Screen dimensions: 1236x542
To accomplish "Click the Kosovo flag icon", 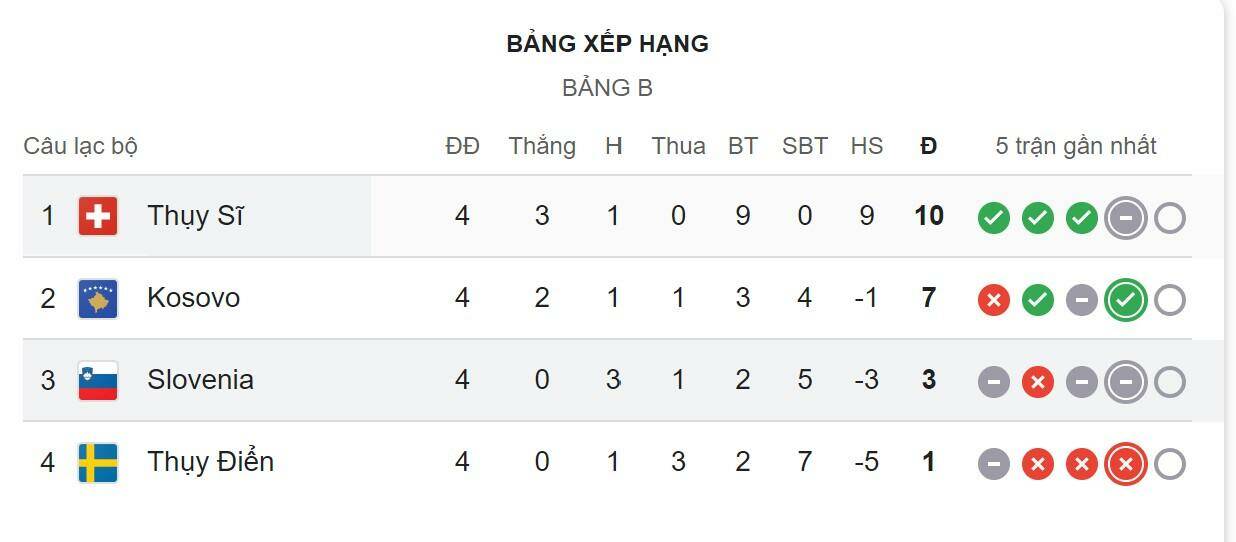I will (x=98, y=298).
